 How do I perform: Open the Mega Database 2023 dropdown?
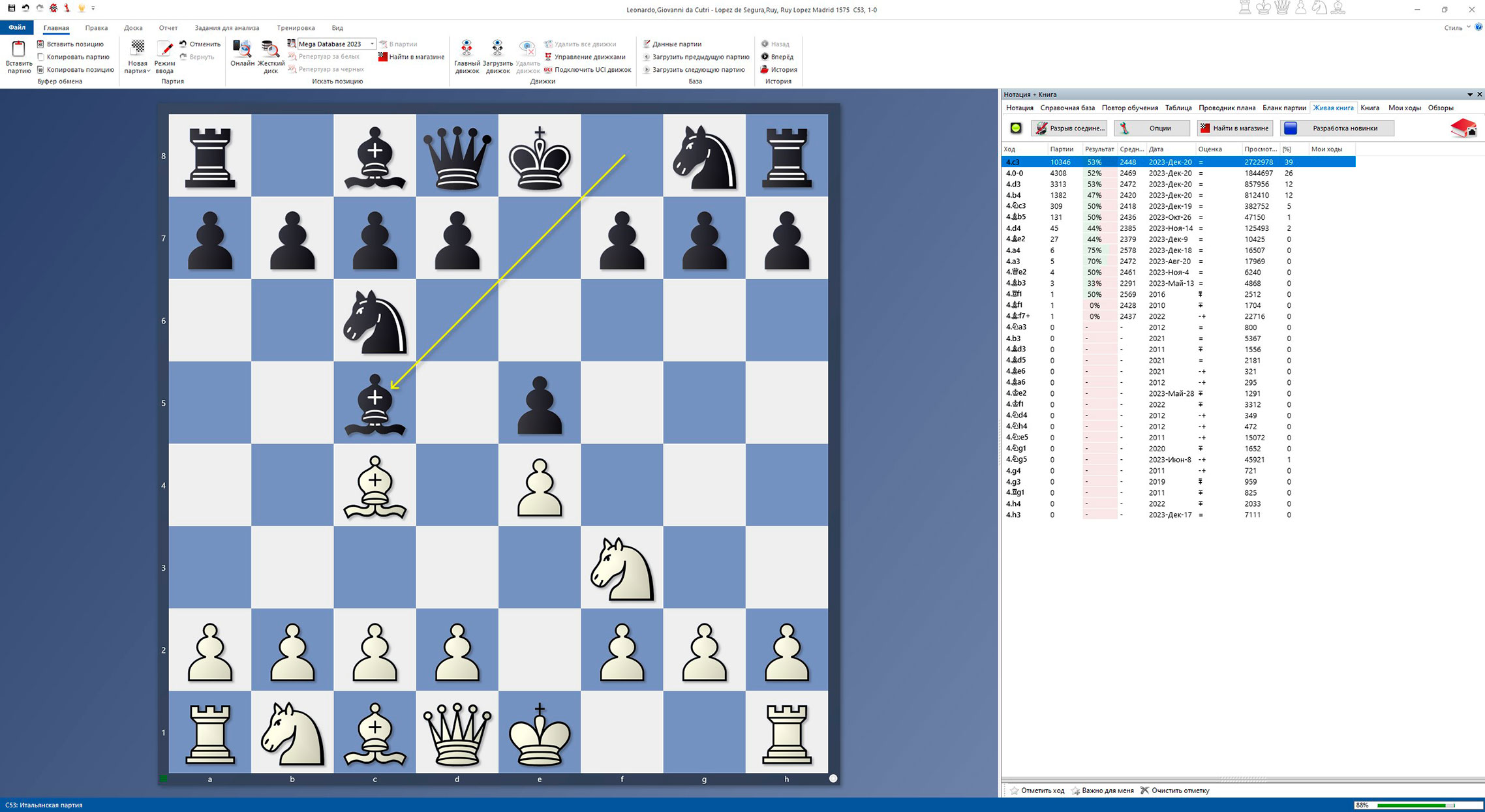(x=371, y=44)
